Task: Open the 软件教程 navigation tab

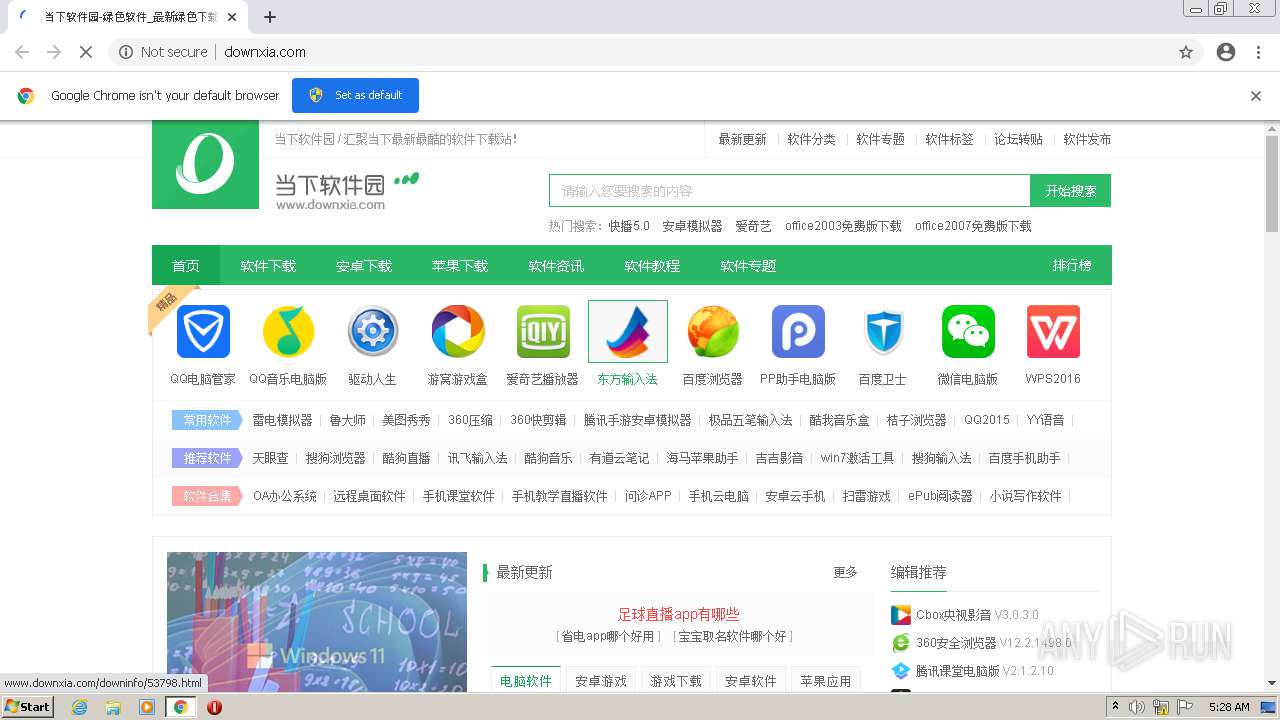Action: [x=652, y=266]
